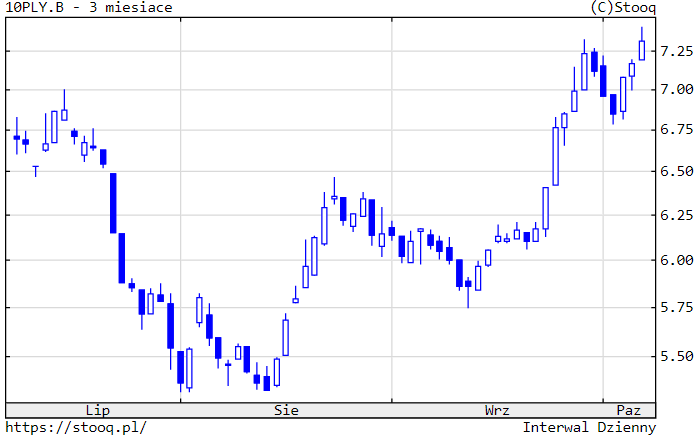The height and width of the screenshot is (436, 697).
Task: Click the 6.25 price axis label
Action: click(676, 215)
